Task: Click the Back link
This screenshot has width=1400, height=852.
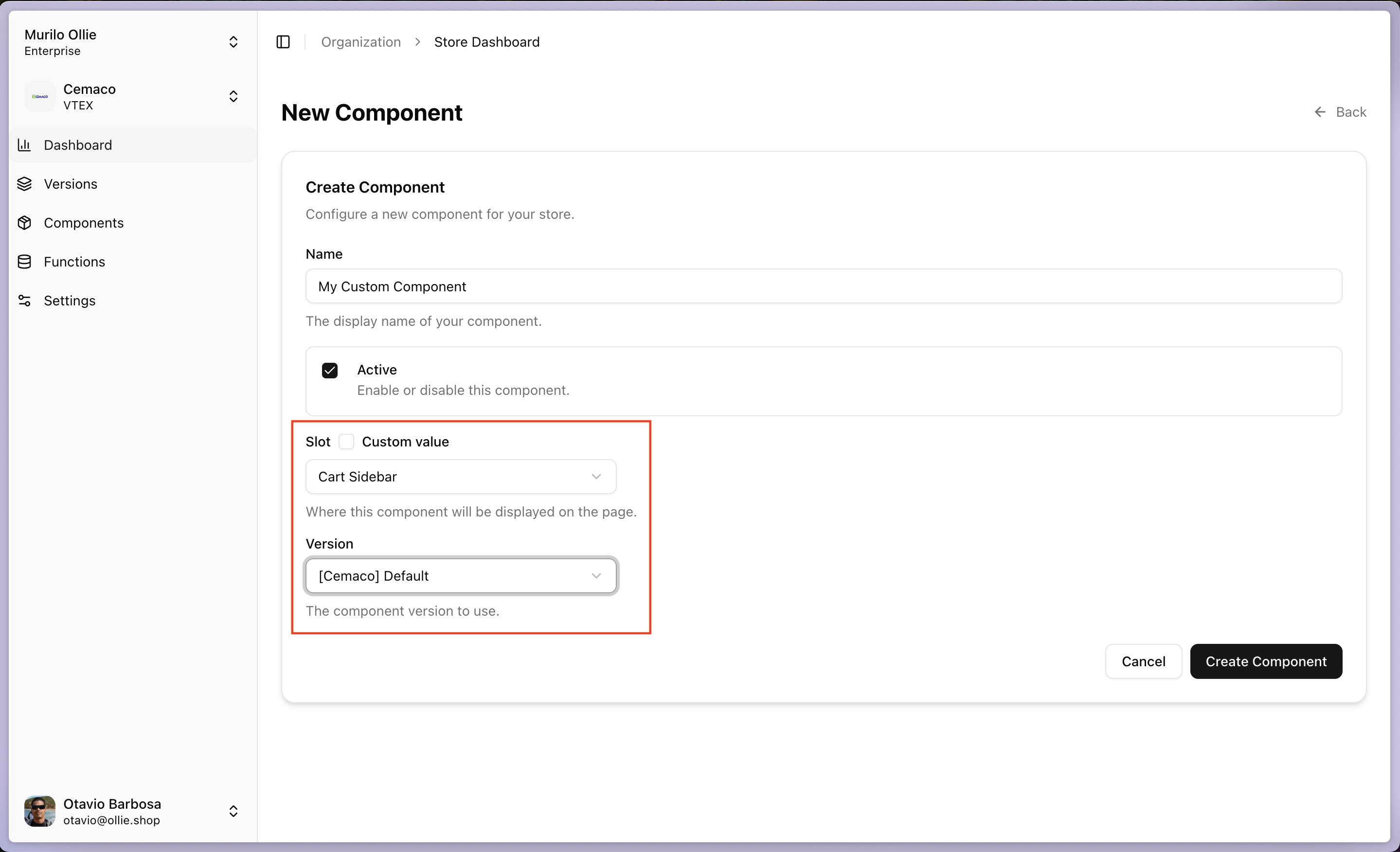Action: point(1340,112)
